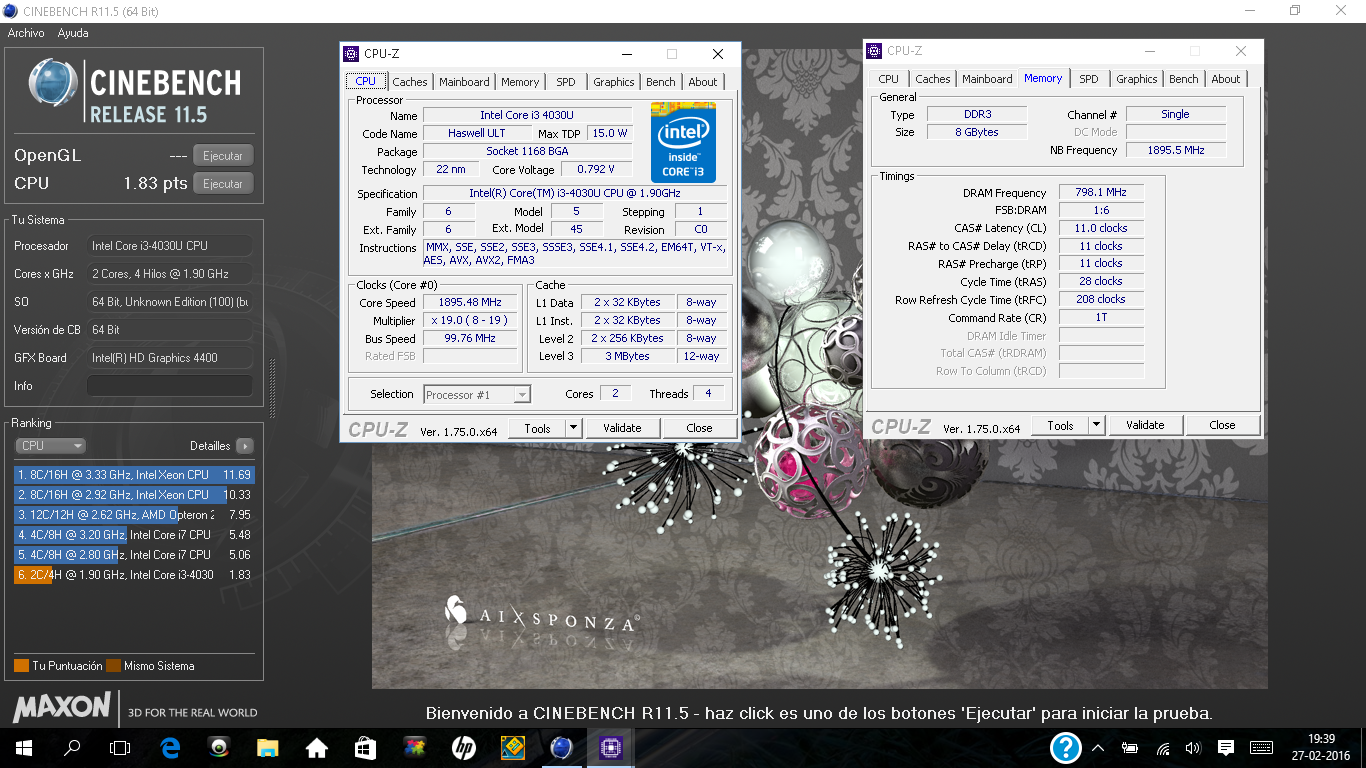Launch Microsoft Edge from taskbar
The height and width of the screenshot is (768, 1366).
(170, 747)
